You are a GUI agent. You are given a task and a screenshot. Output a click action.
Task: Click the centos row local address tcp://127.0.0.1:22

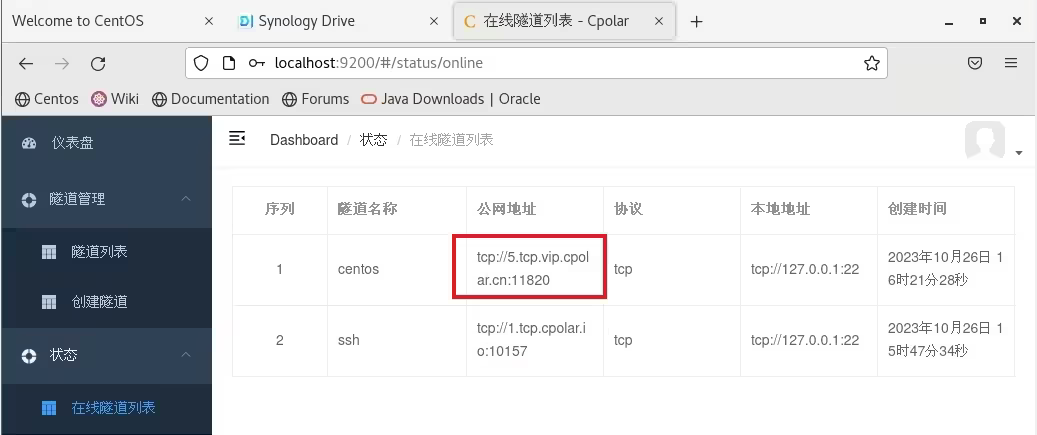[x=805, y=269]
